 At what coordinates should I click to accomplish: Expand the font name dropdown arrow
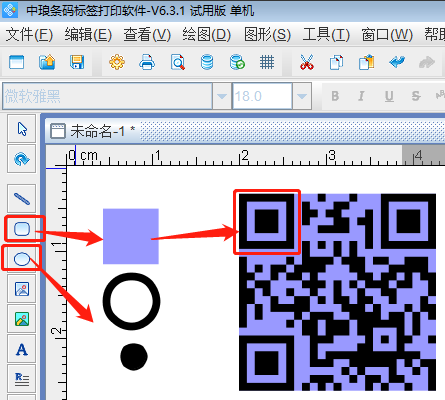click(222, 96)
